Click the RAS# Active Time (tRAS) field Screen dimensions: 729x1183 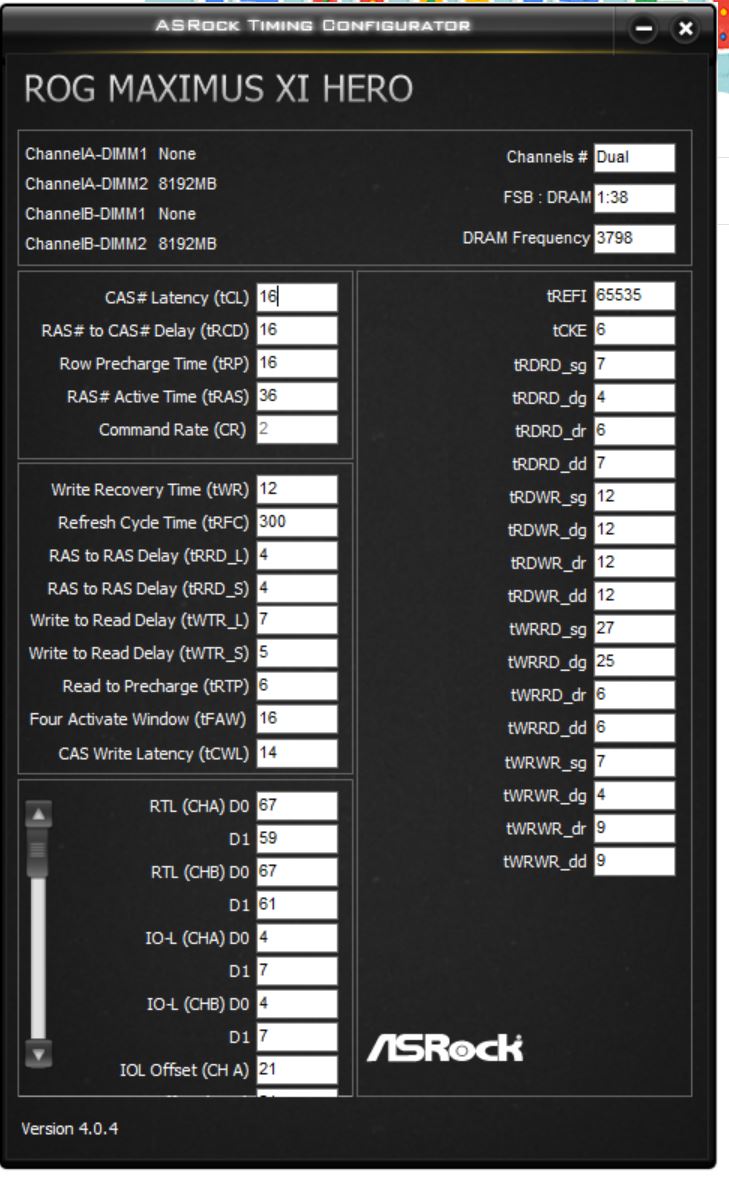coord(297,397)
